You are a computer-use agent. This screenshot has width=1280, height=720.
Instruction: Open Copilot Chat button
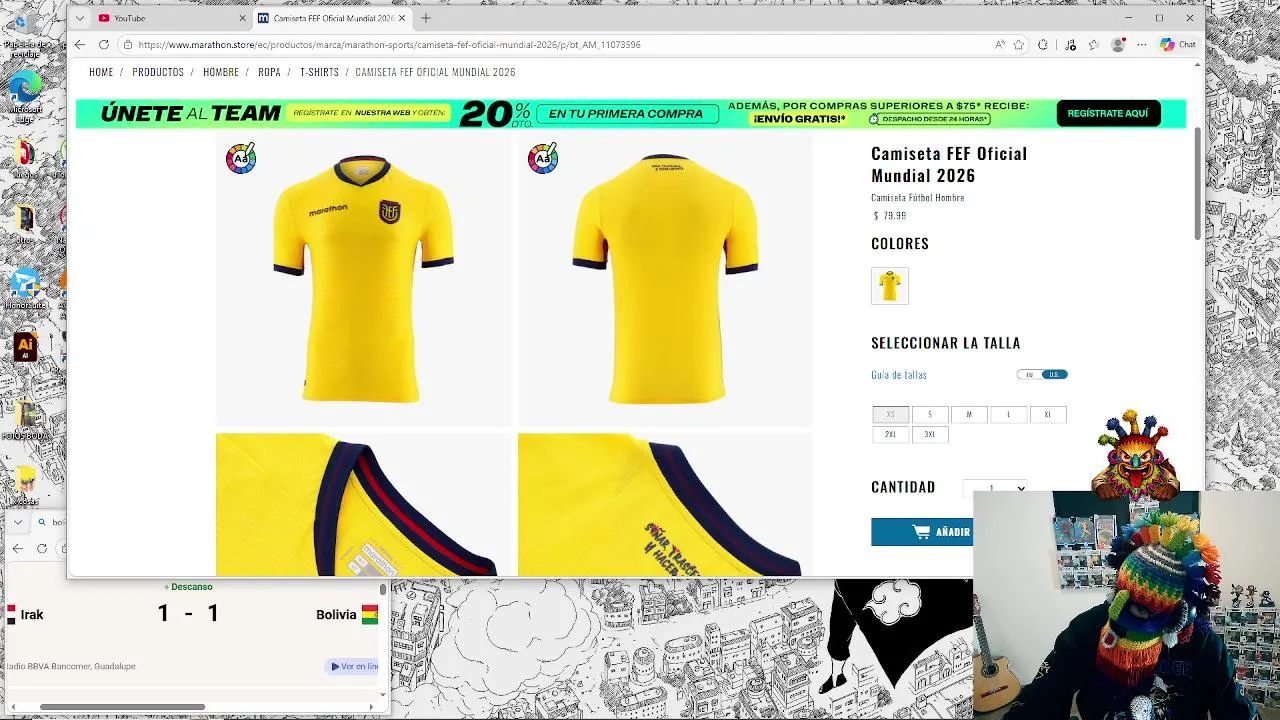pos(1177,45)
